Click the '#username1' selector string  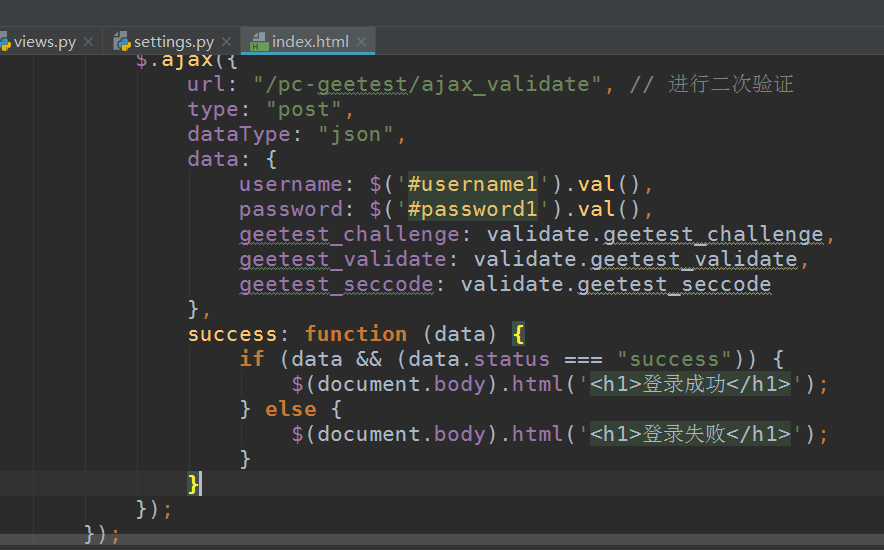[472, 184]
